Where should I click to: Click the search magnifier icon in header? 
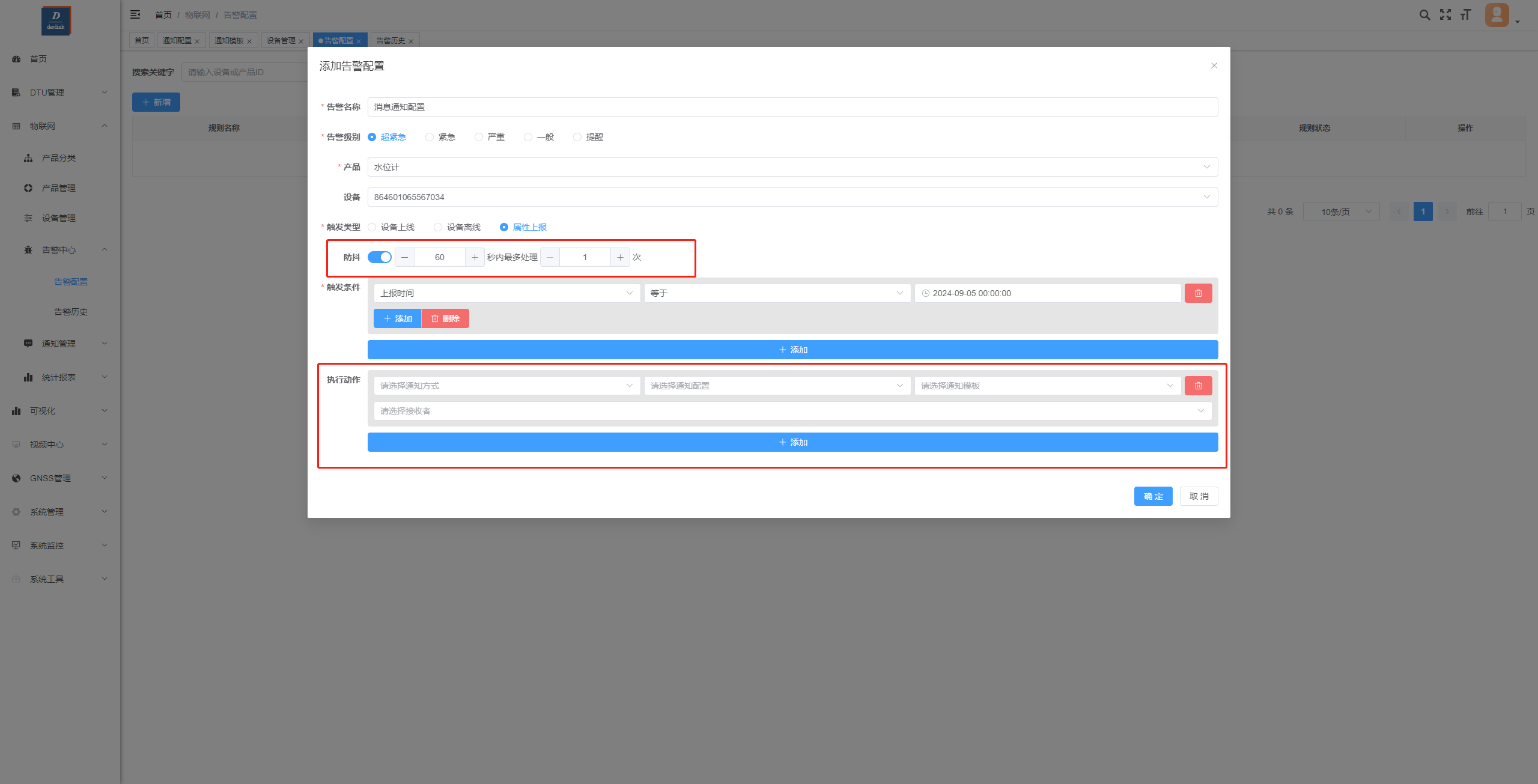1424,15
